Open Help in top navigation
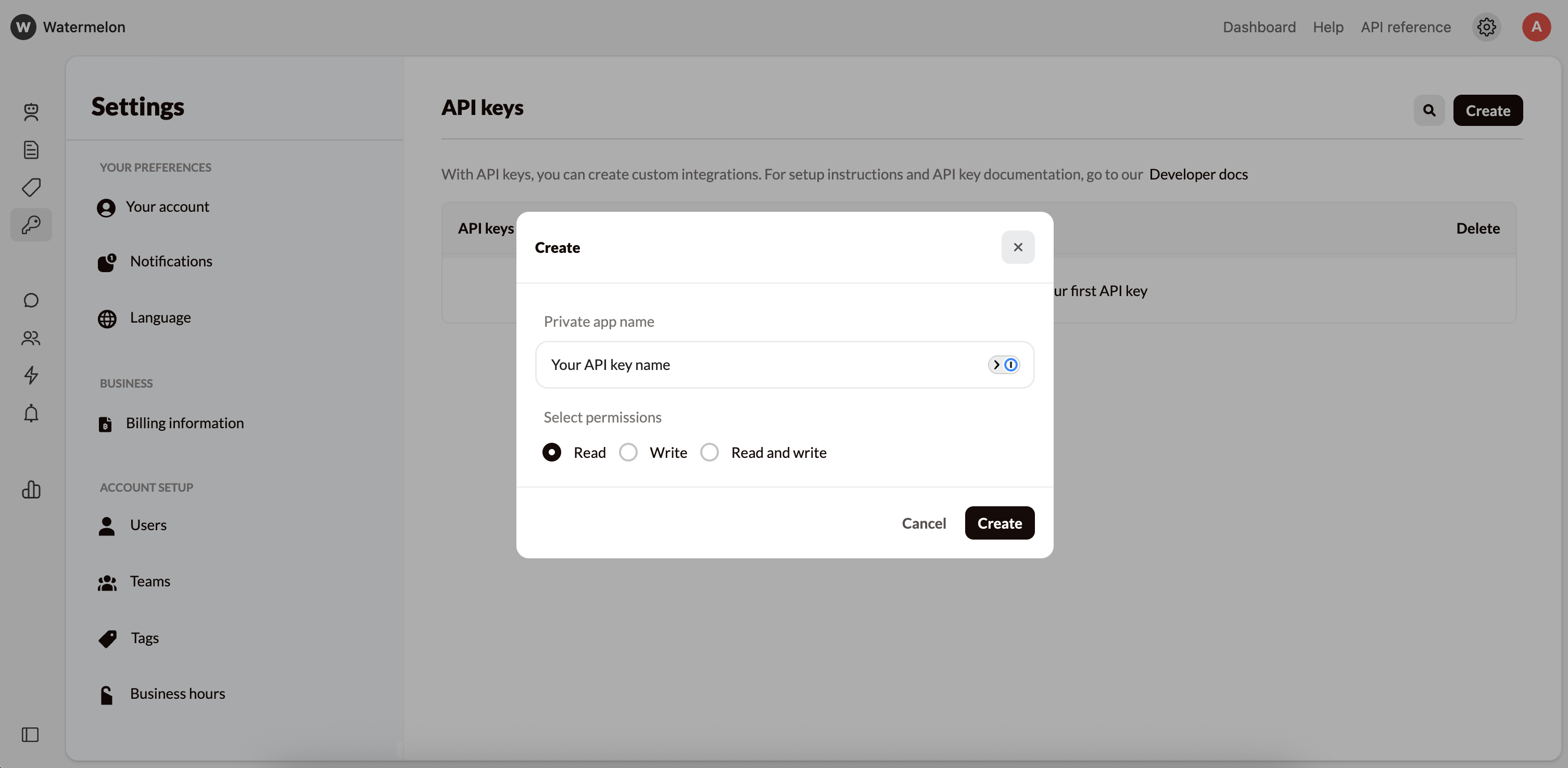The height and width of the screenshot is (768, 1568). [1327, 27]
